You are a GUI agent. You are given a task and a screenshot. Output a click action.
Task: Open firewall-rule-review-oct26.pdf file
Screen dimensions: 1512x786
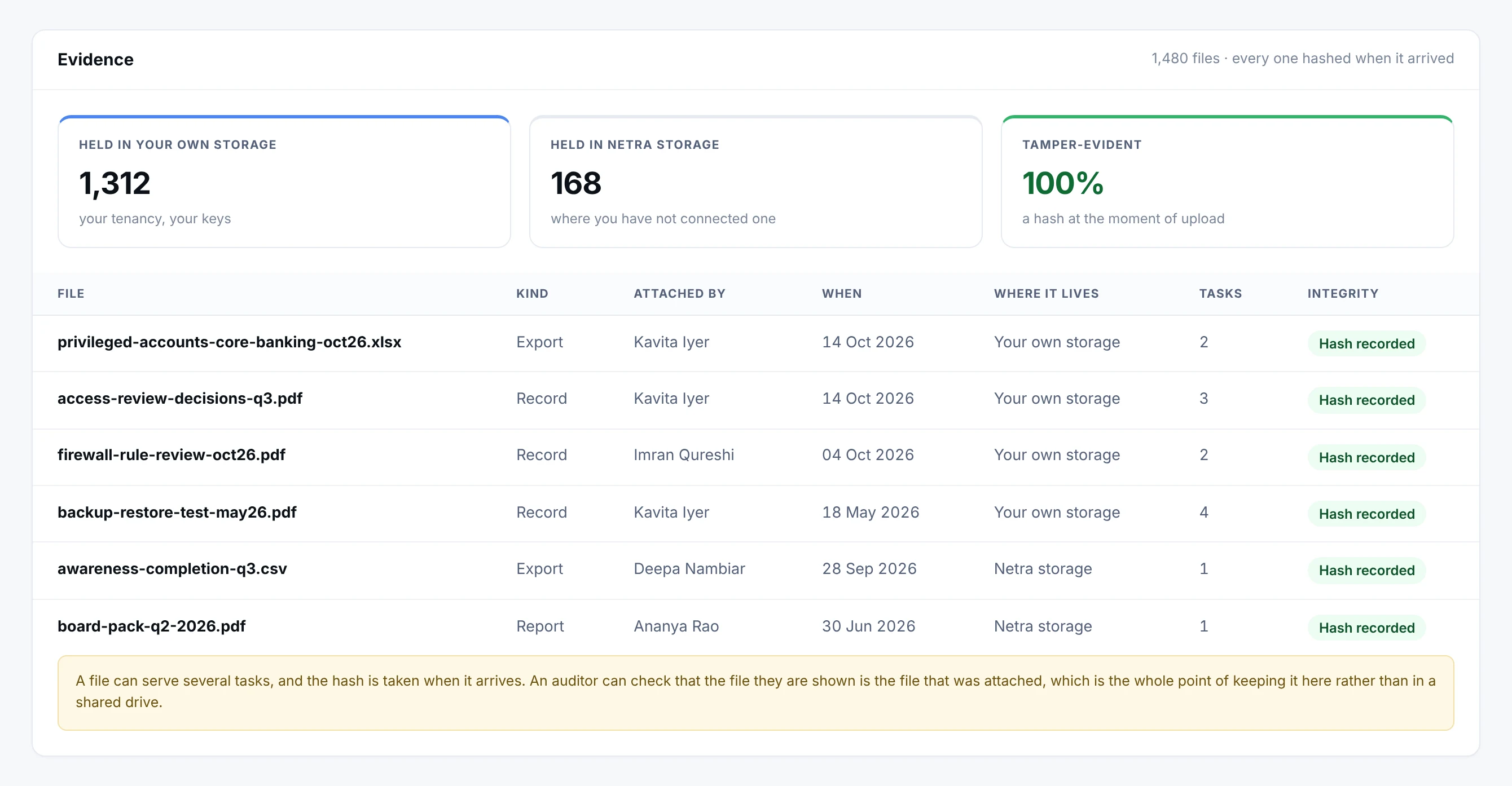point(172,454)
